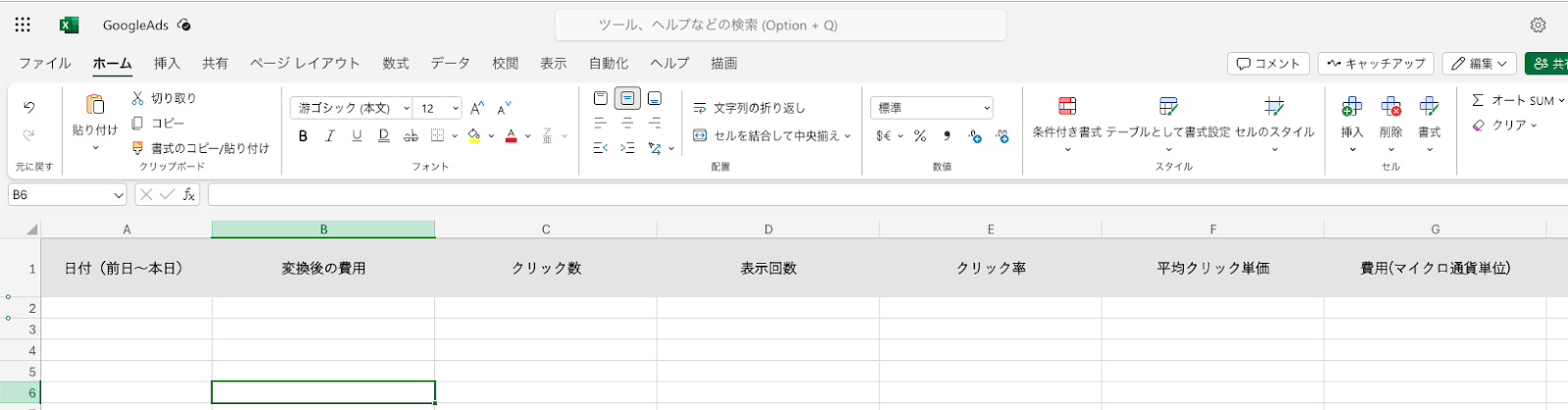Open the 挿入 ribbon tab
The width and height of the screenshot is (1568, 410).
coord(167,64)
